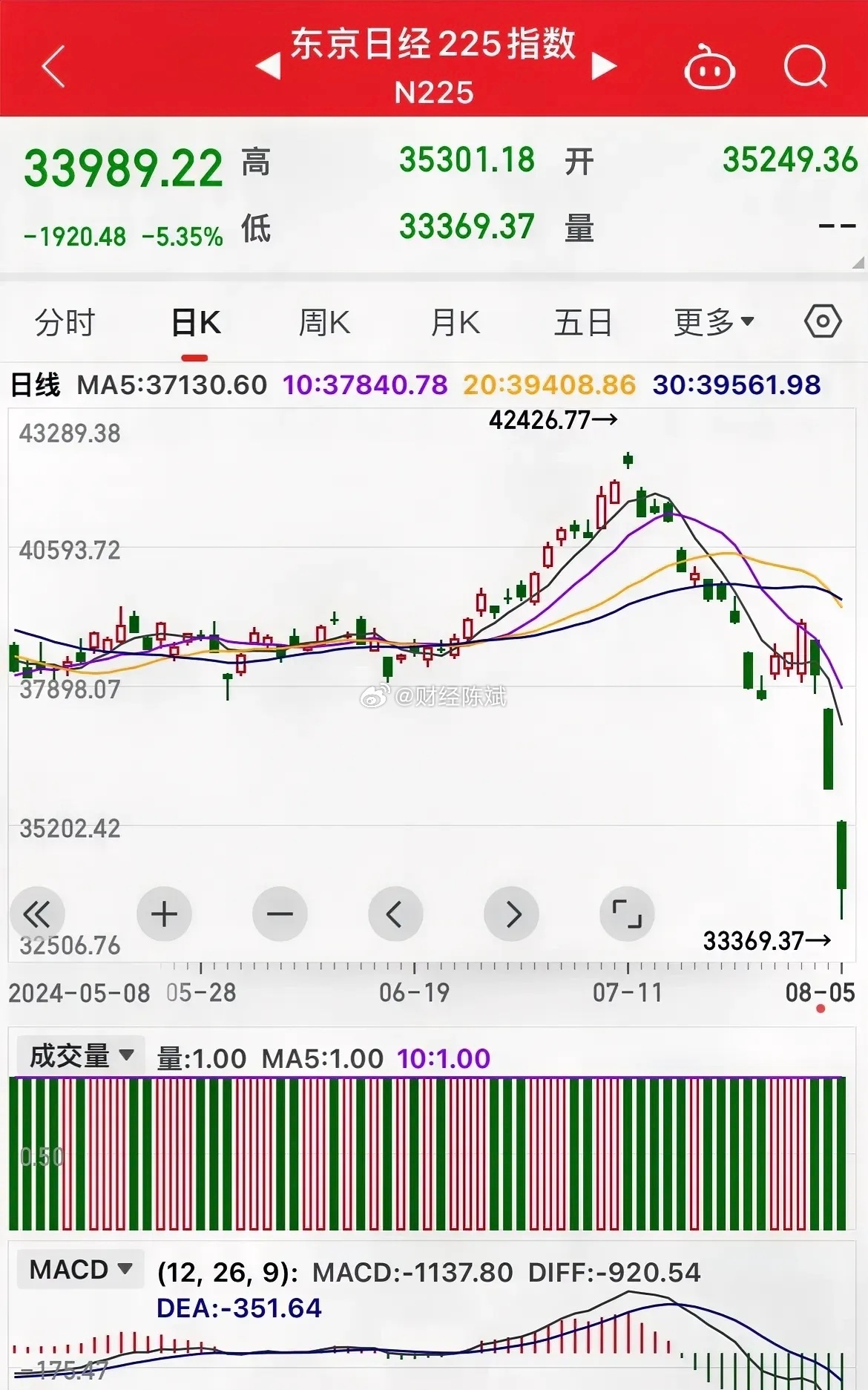Zoom in chart with plus button
This screenshot has height=1390, width=868.
[164, 914]
